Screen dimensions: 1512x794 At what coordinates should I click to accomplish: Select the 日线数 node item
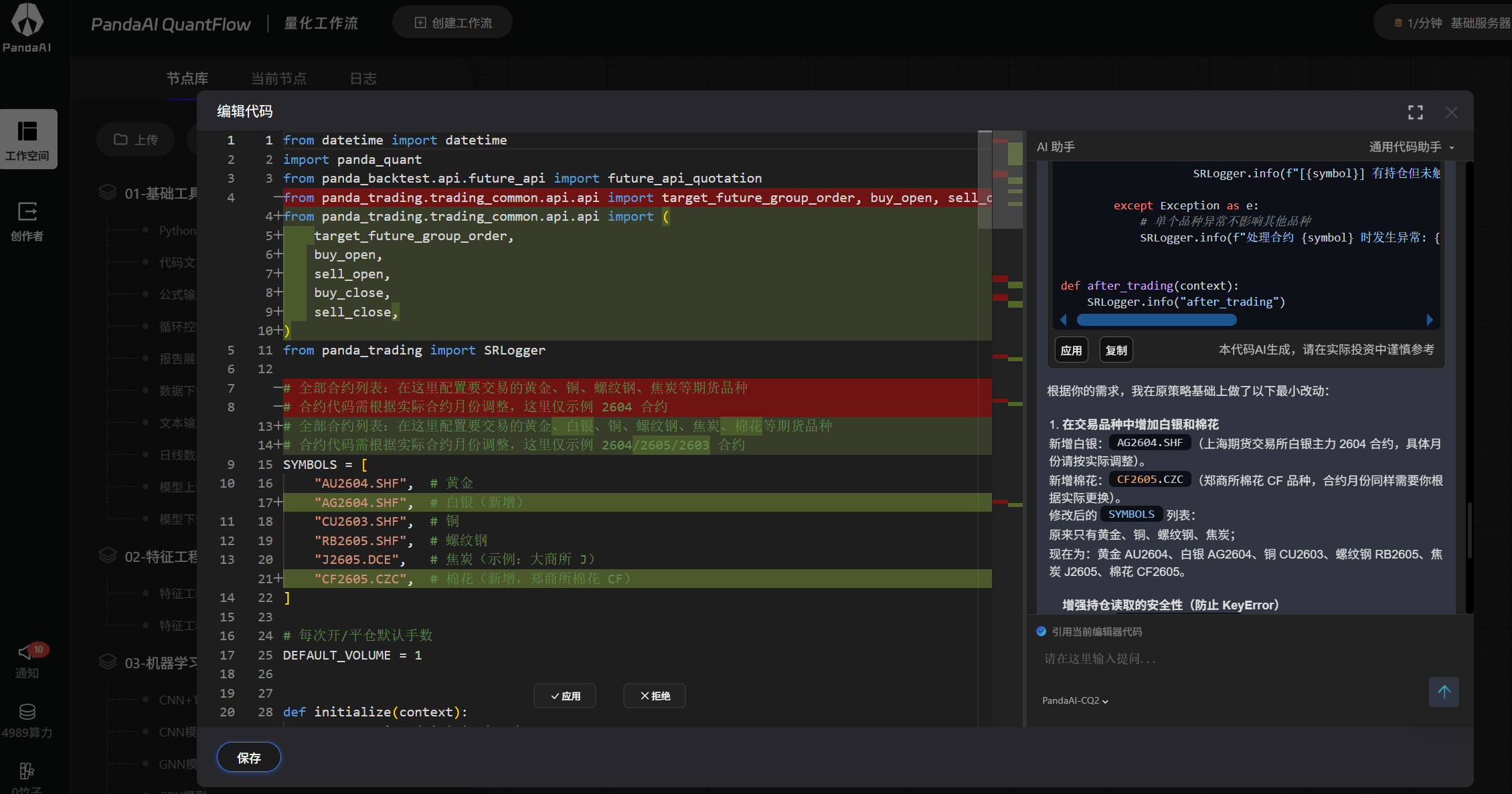177,455
